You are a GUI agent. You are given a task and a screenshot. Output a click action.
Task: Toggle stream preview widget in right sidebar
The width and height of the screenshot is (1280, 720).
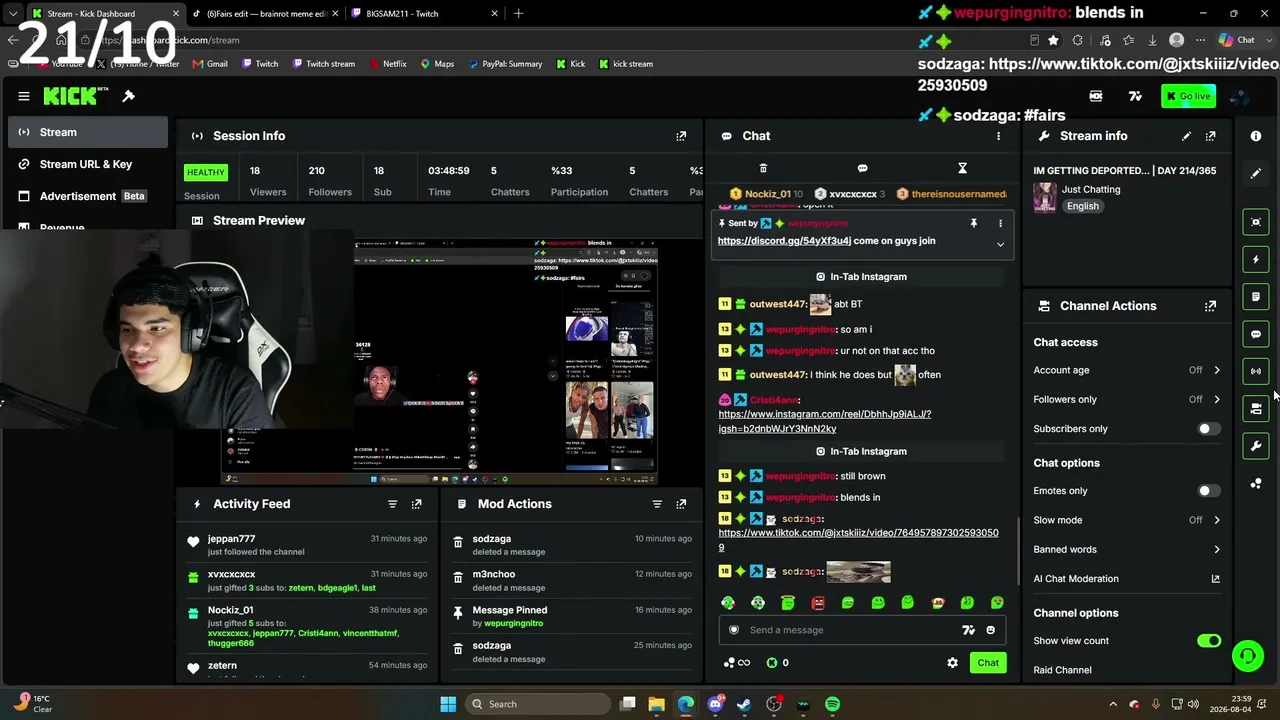(x=1256, y=222)
